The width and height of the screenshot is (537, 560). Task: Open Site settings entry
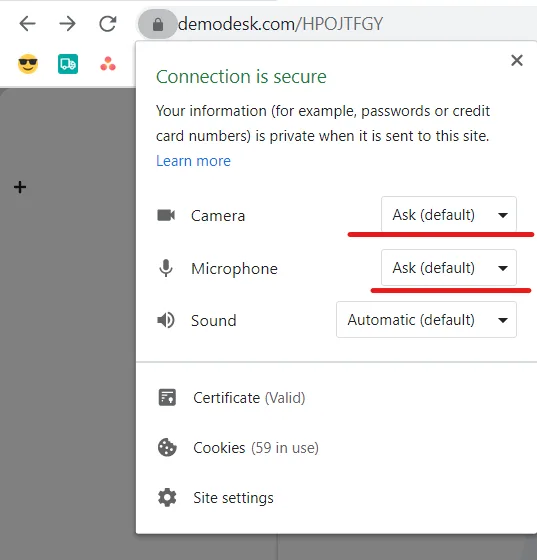[233, 498]
